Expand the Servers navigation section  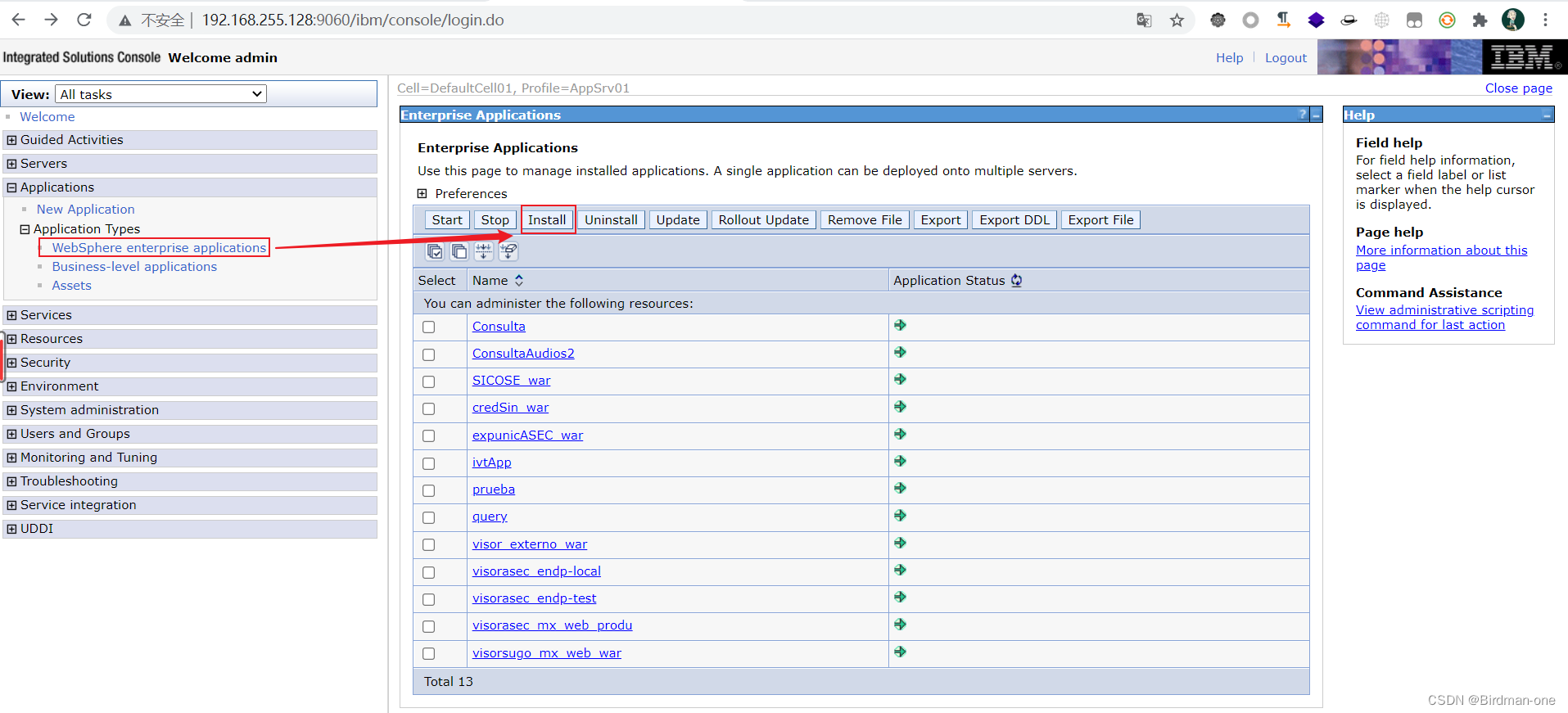coord(11,164)
